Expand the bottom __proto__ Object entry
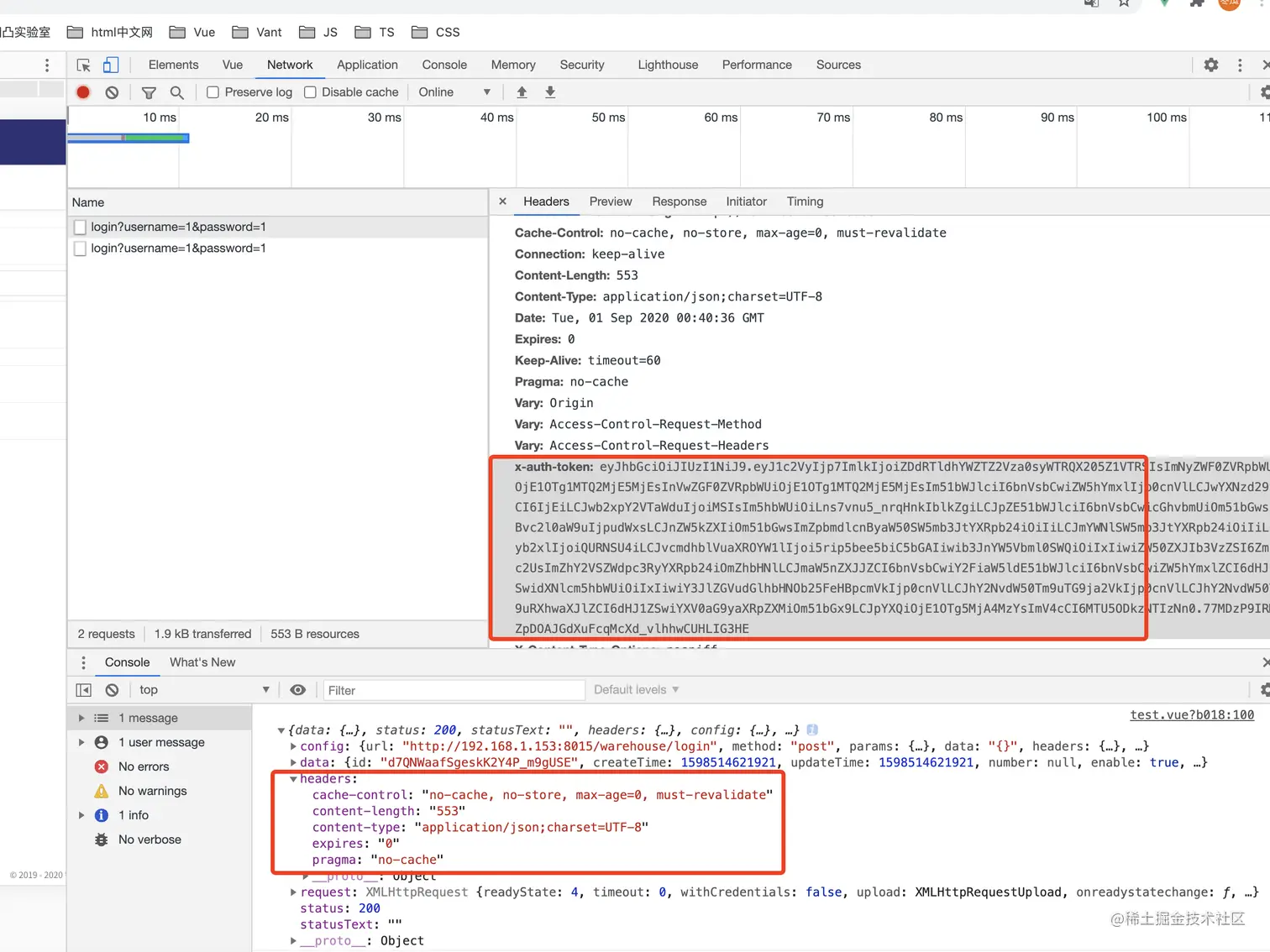The image size is (1270, 952). [293, 942]
